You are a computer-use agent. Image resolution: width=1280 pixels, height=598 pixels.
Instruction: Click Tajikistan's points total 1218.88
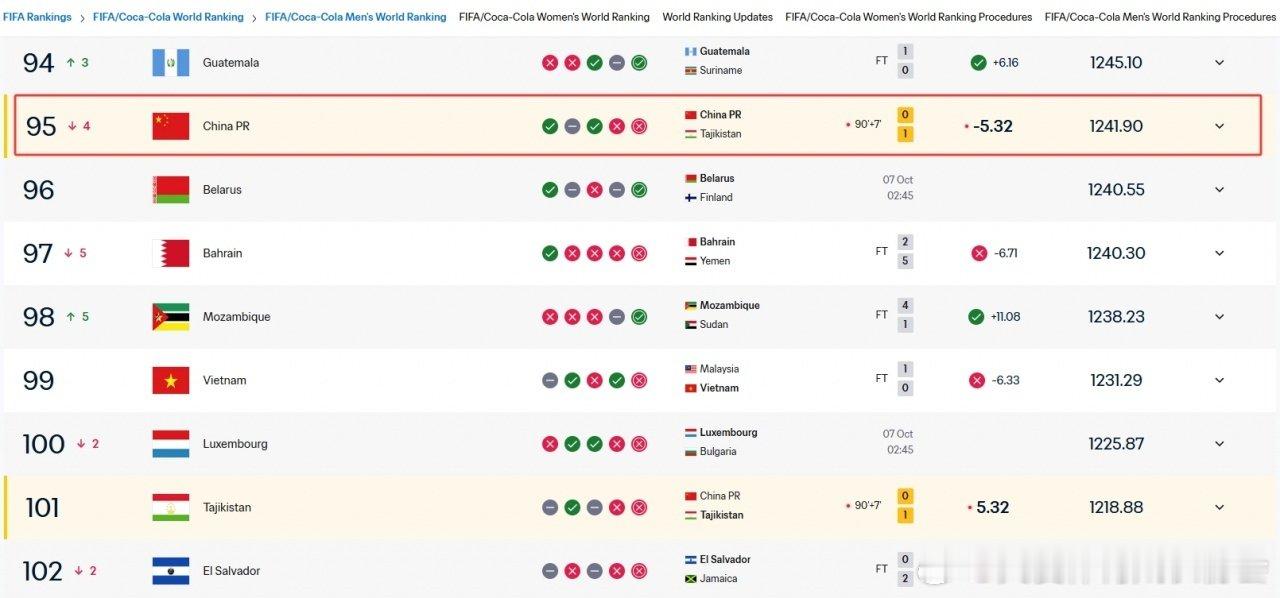pos(1116,507)
